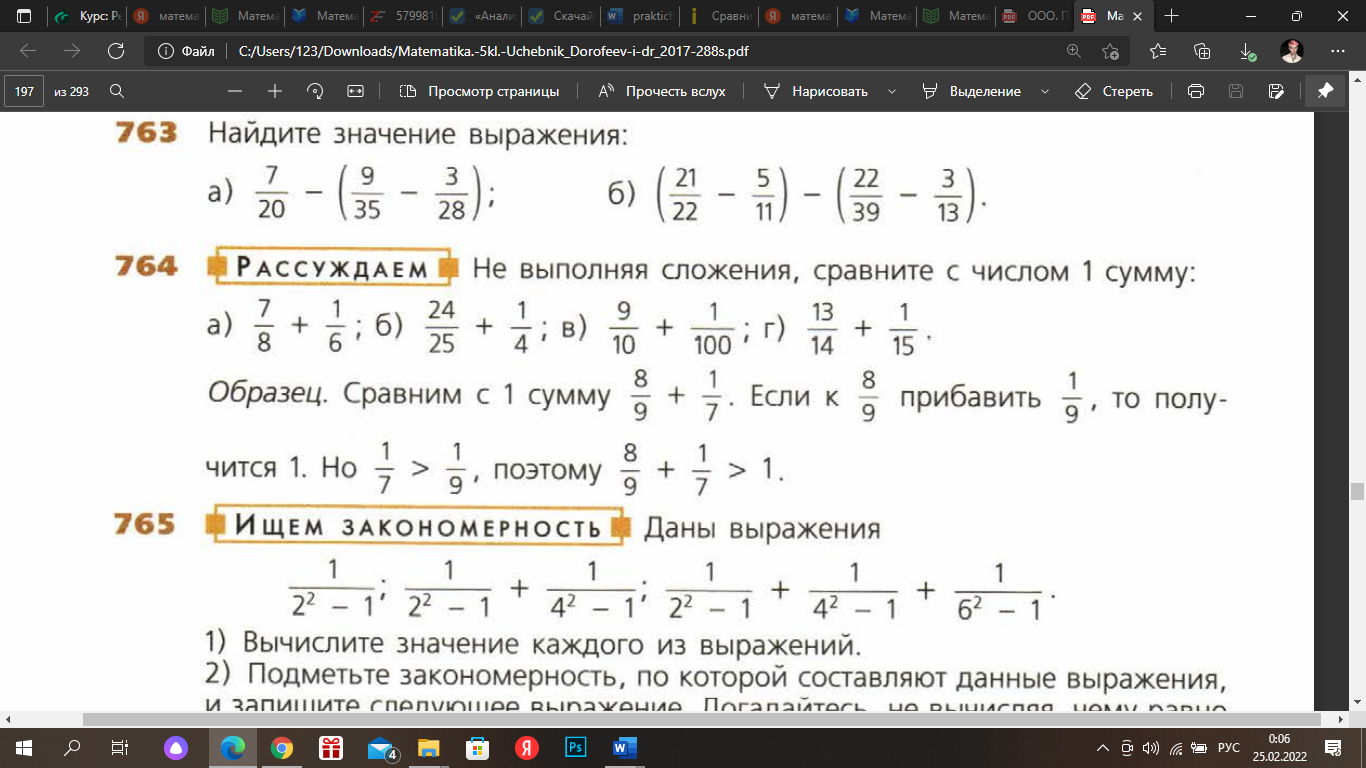Select the Стереть eraser tool

point(1114,91)
